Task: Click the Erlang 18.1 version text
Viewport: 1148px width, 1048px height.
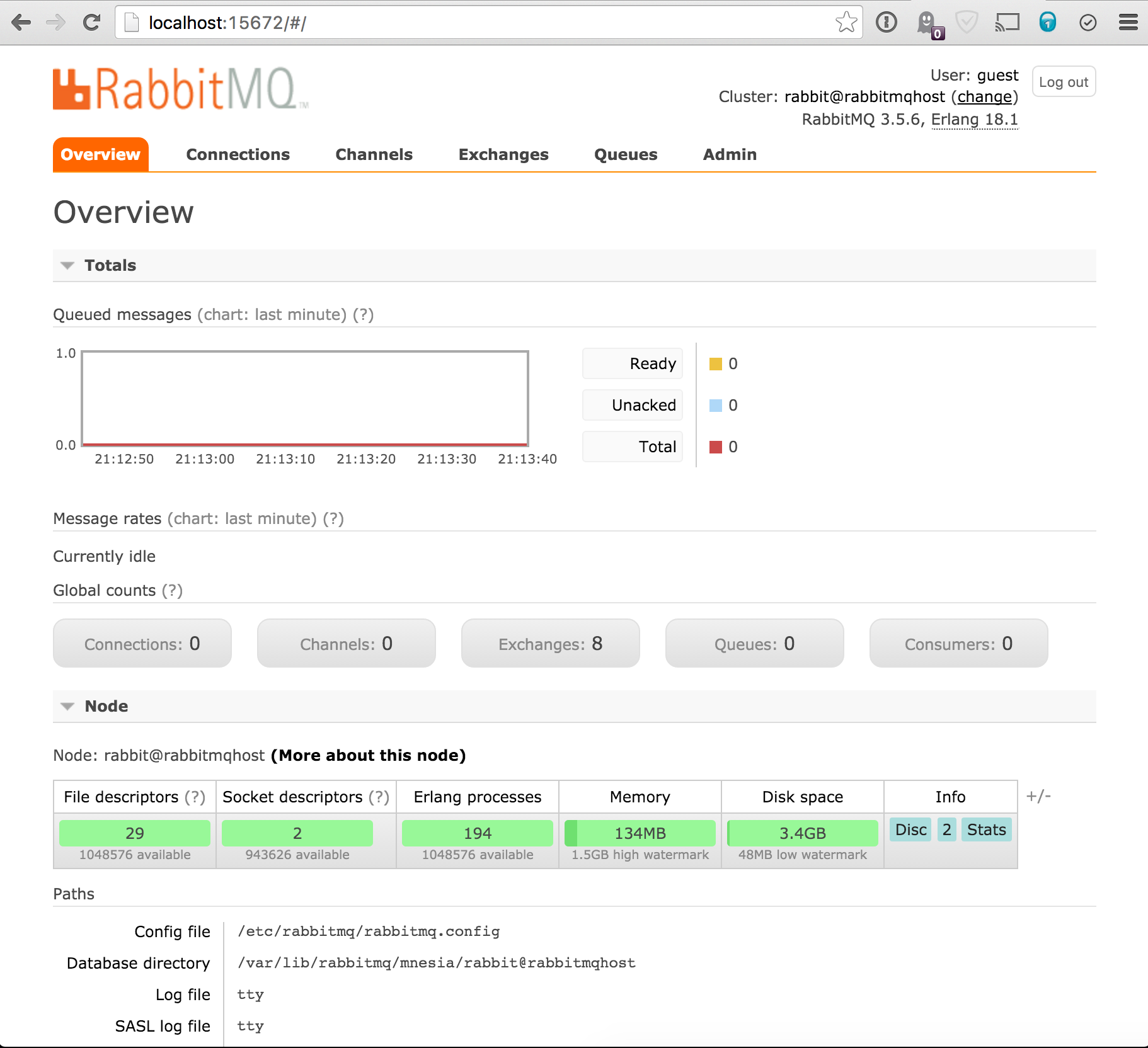Action: (x=974, y=120)
